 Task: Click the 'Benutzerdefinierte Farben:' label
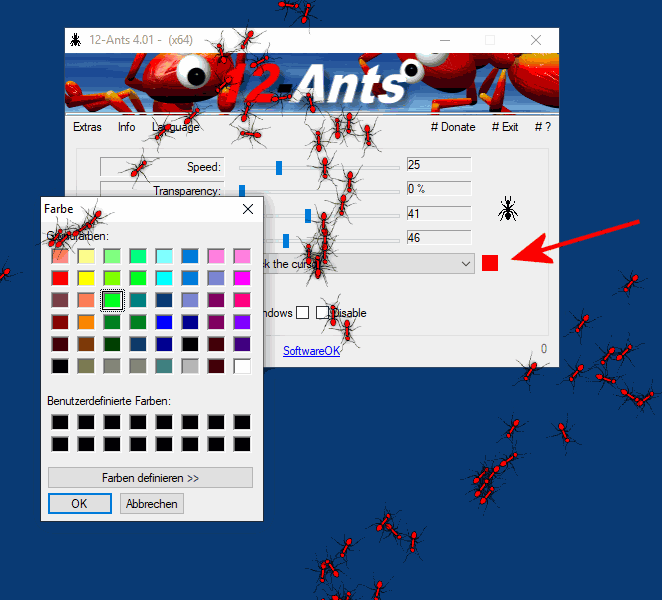point(109,401)
